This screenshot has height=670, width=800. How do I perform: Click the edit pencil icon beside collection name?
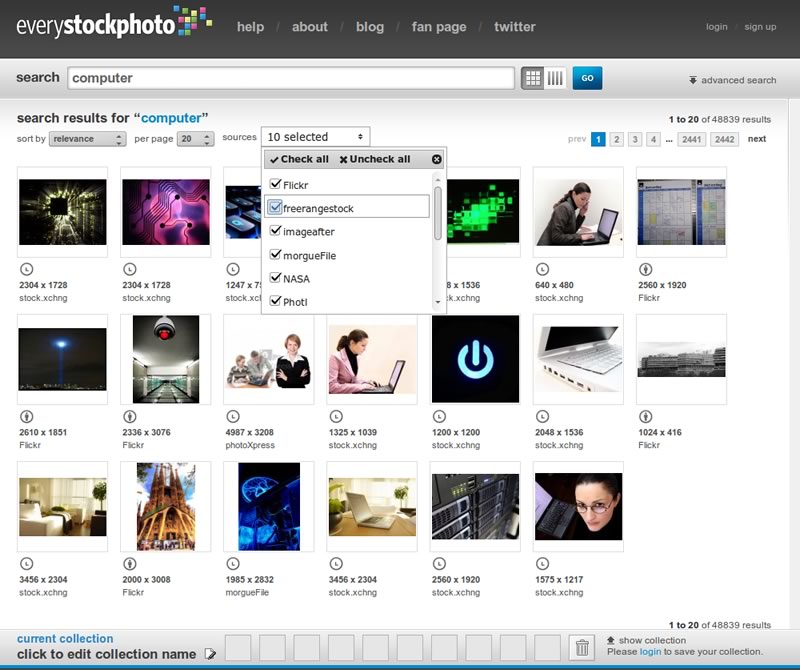pos(210,654)
